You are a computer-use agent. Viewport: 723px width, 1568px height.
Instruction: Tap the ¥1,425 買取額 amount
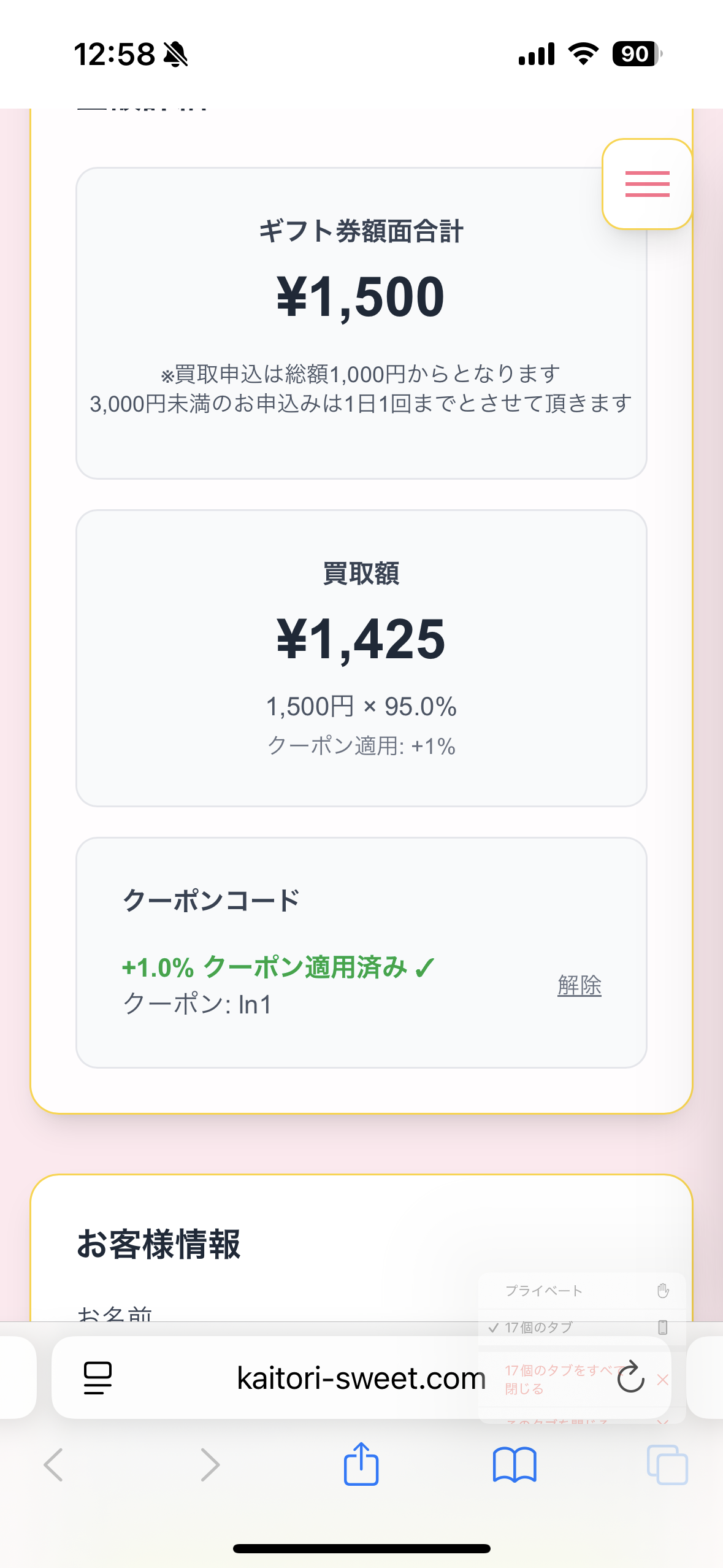coord(361,639)
